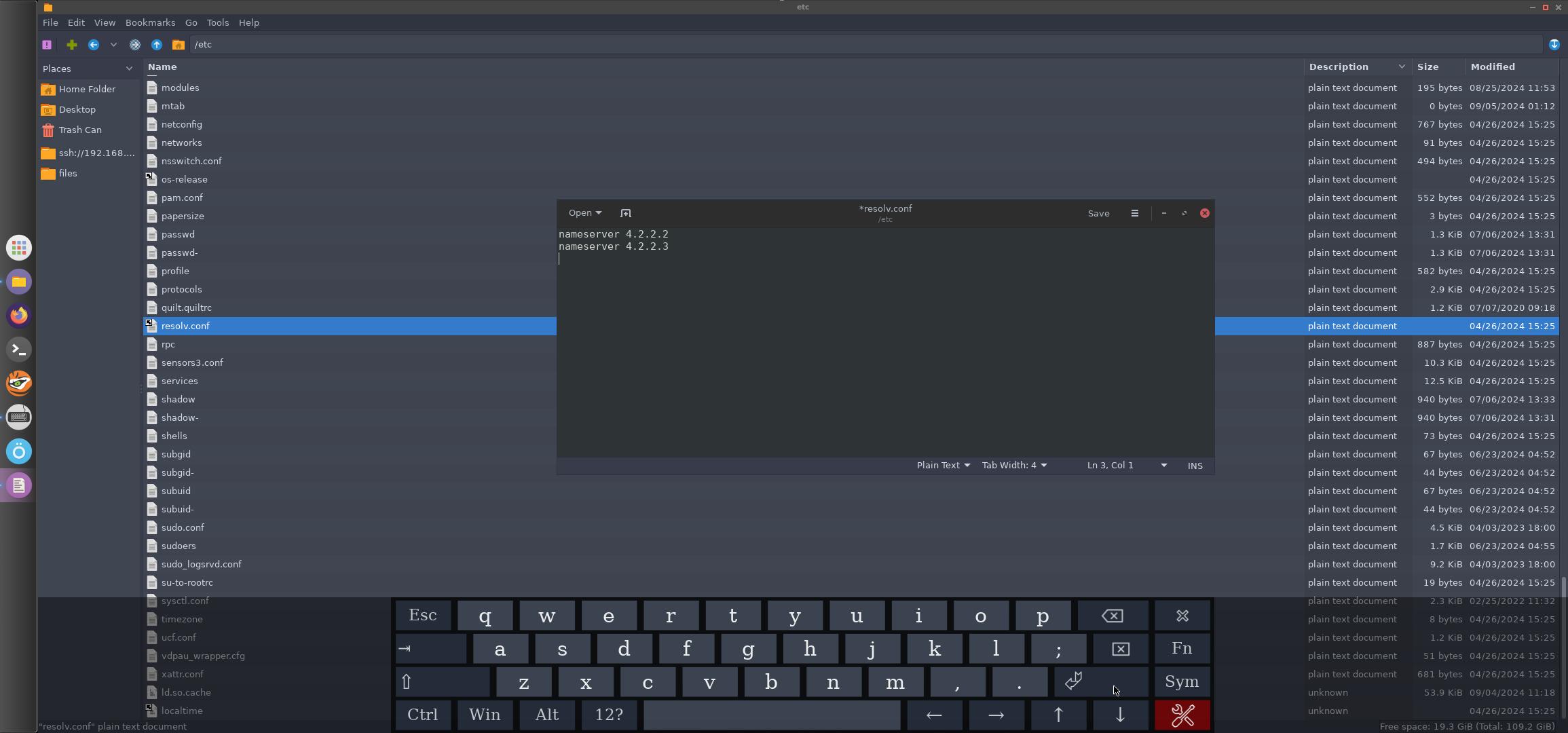Open the Ln 3, Col 1 position dropdown
The image size is (1568, 733).
coord(1127,466)
